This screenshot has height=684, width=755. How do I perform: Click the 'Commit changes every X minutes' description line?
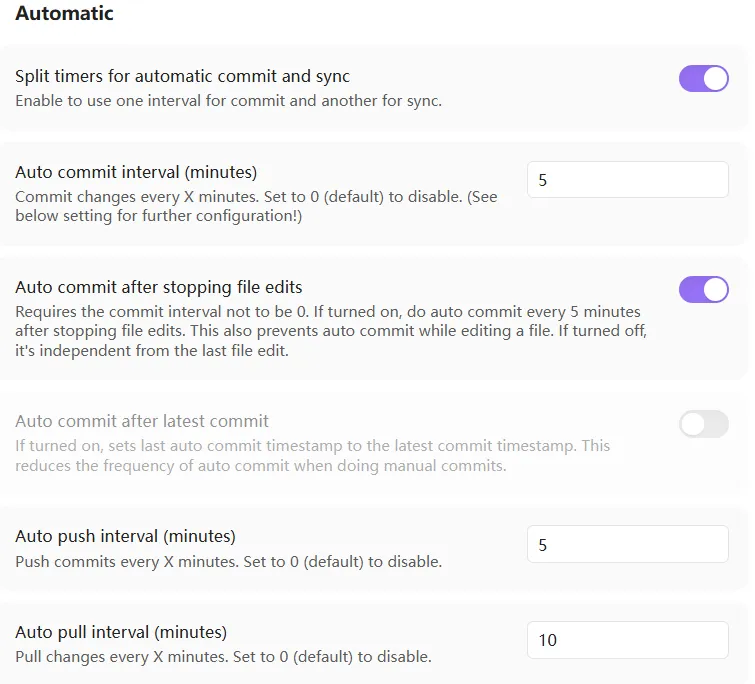tap(256, 196)
